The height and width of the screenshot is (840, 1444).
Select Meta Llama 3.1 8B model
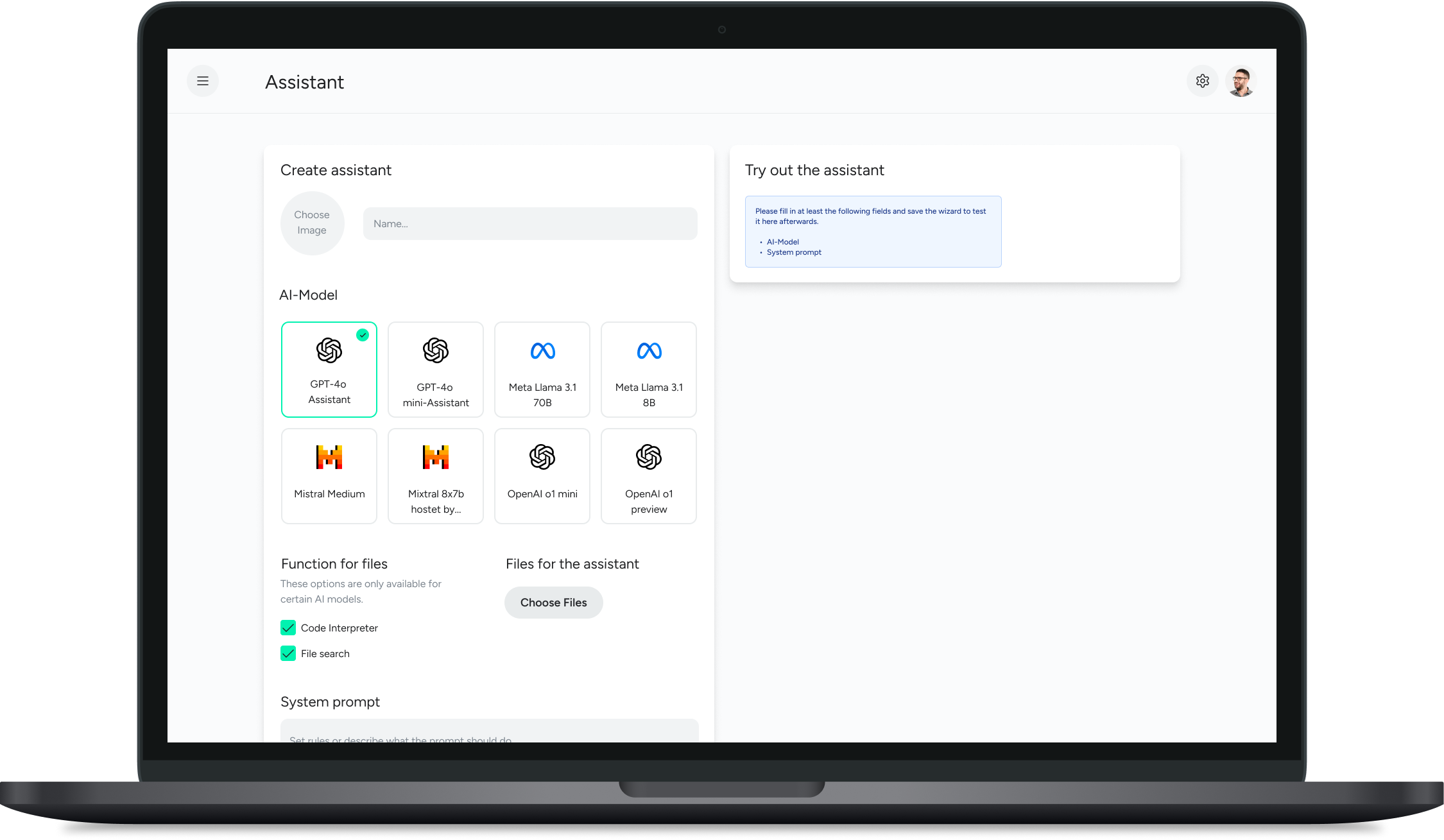[648, 369]
